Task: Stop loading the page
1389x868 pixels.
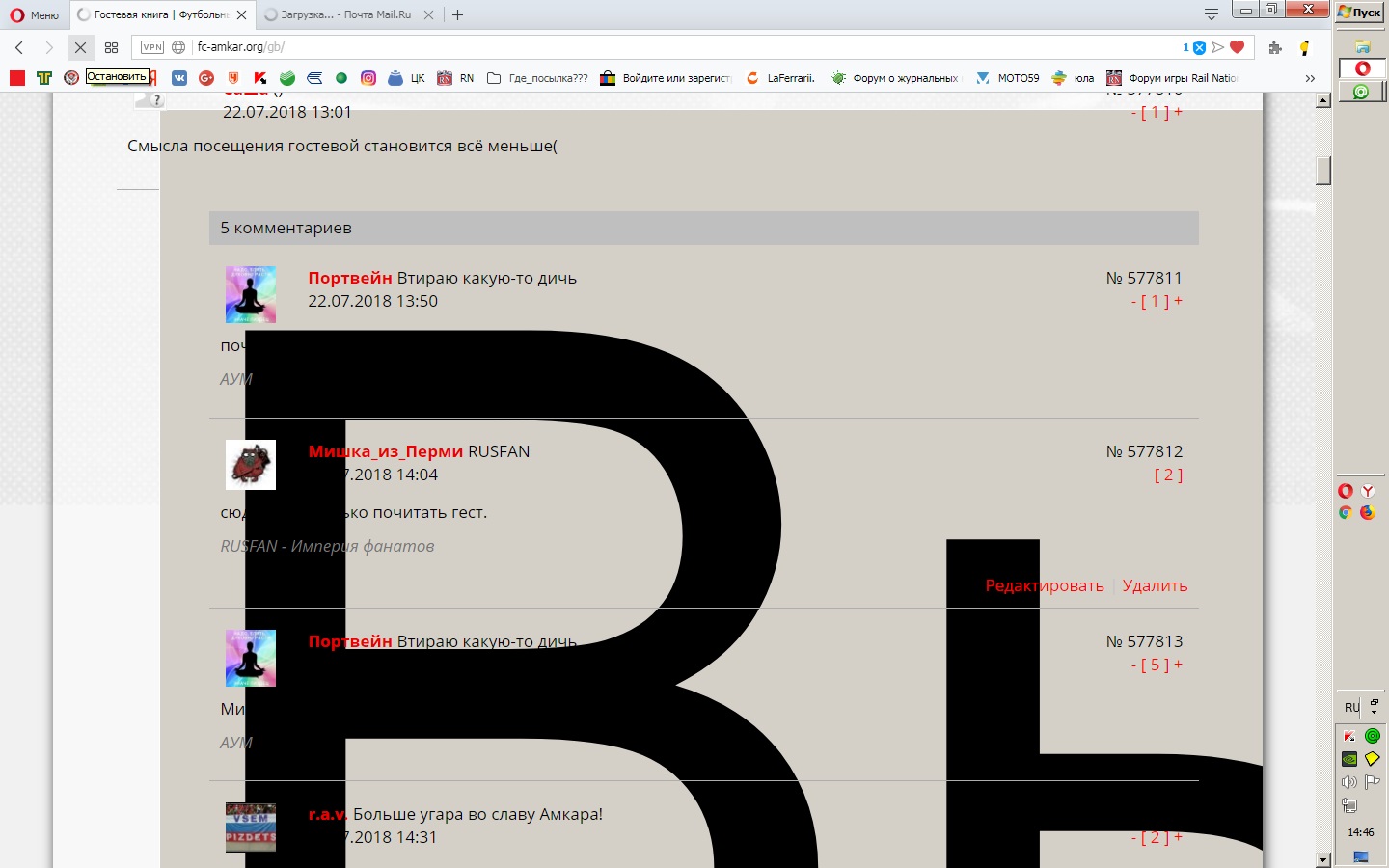Action: 81,47
